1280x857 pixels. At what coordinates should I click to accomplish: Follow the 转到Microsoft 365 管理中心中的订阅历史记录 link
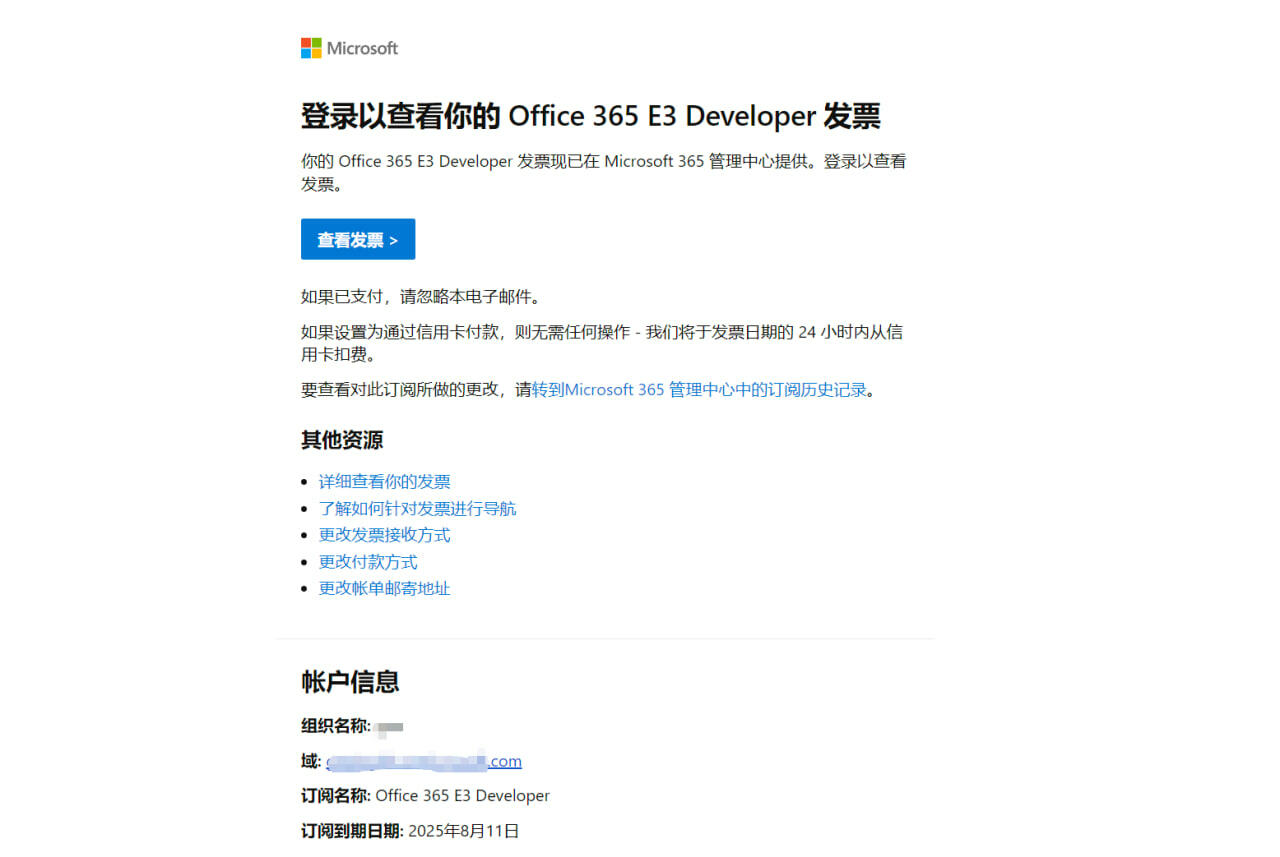coord(699,390)
